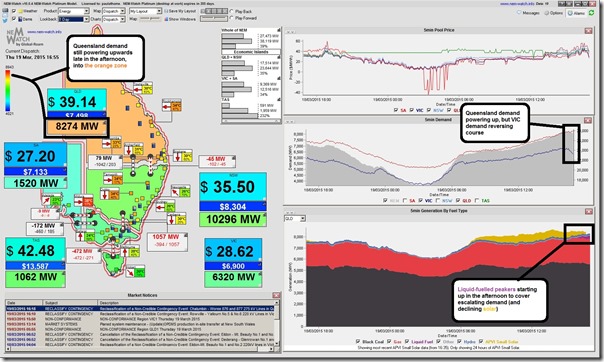
Task: Open the Alarms button
Action: 576,13
